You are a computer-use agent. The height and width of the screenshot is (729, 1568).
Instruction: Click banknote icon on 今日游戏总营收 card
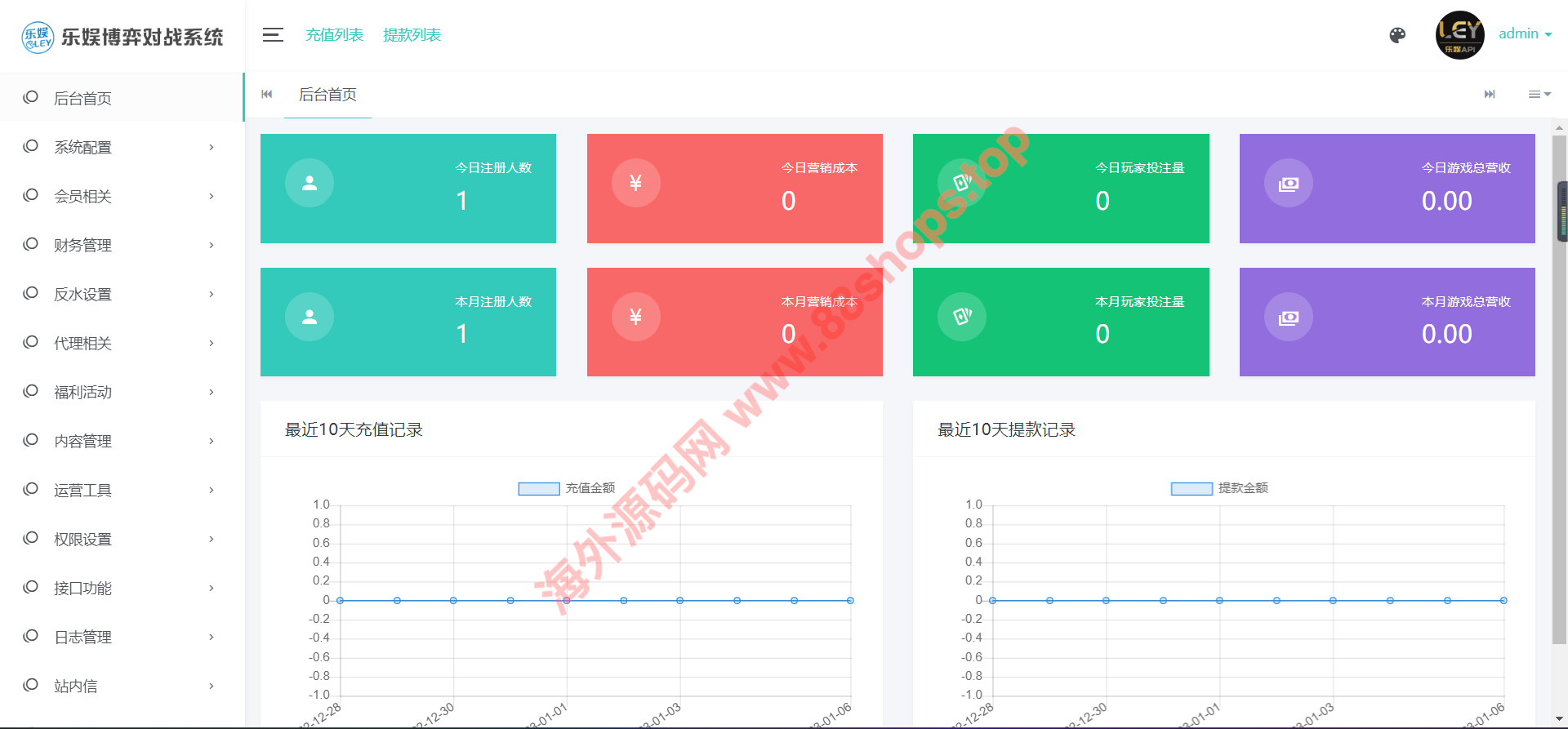1289,183
